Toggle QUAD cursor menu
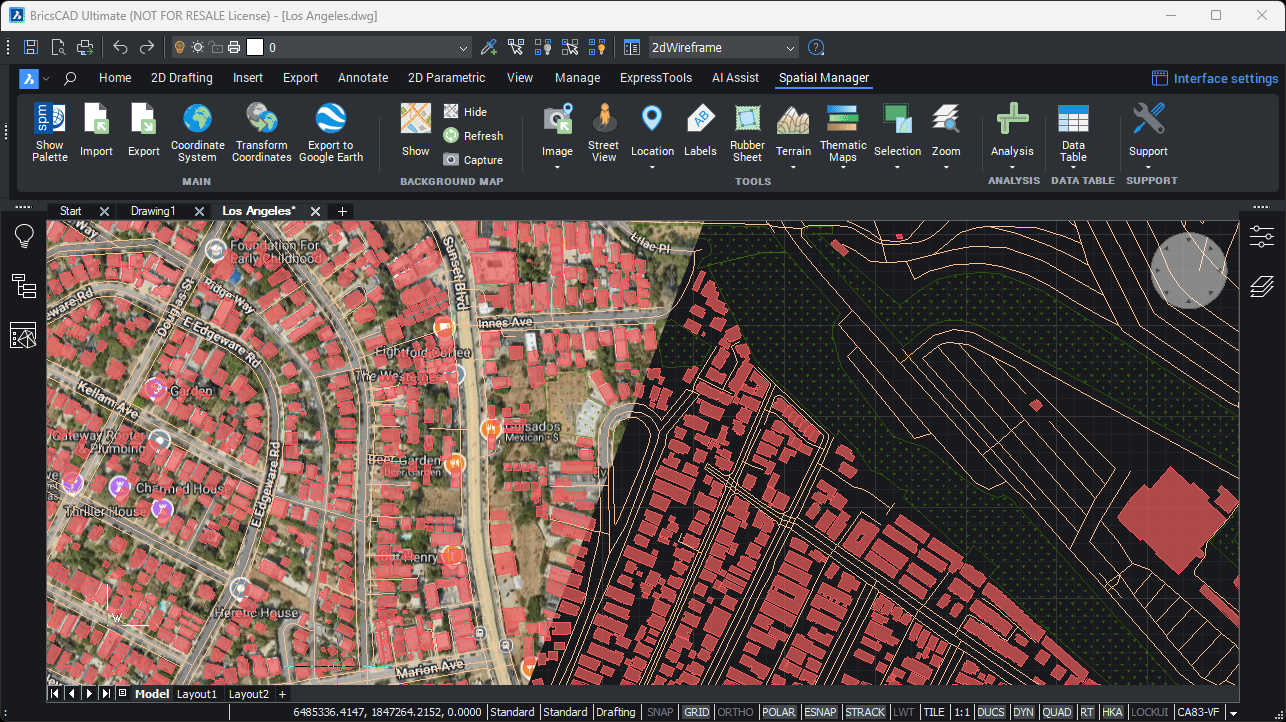The width and height of the screenshot is (1286, 722). click(x=1056, y=712)
